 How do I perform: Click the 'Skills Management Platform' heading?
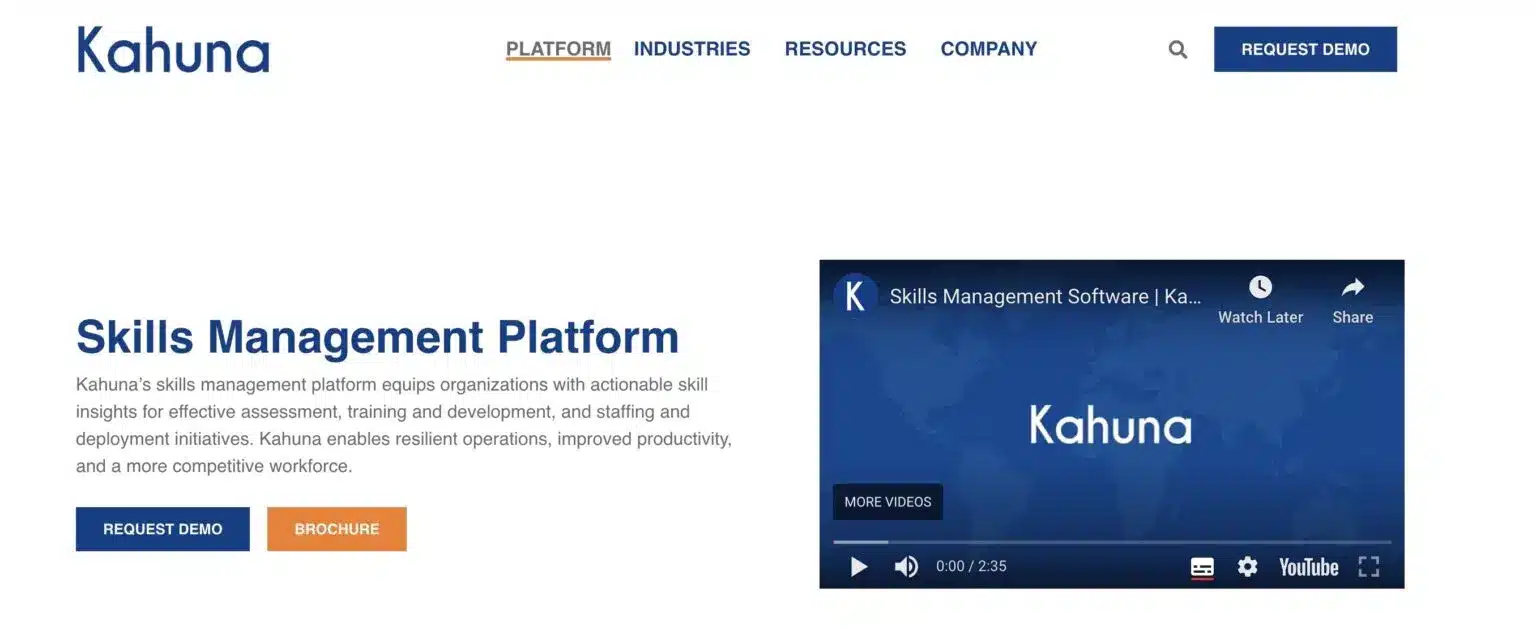(377, 337)
